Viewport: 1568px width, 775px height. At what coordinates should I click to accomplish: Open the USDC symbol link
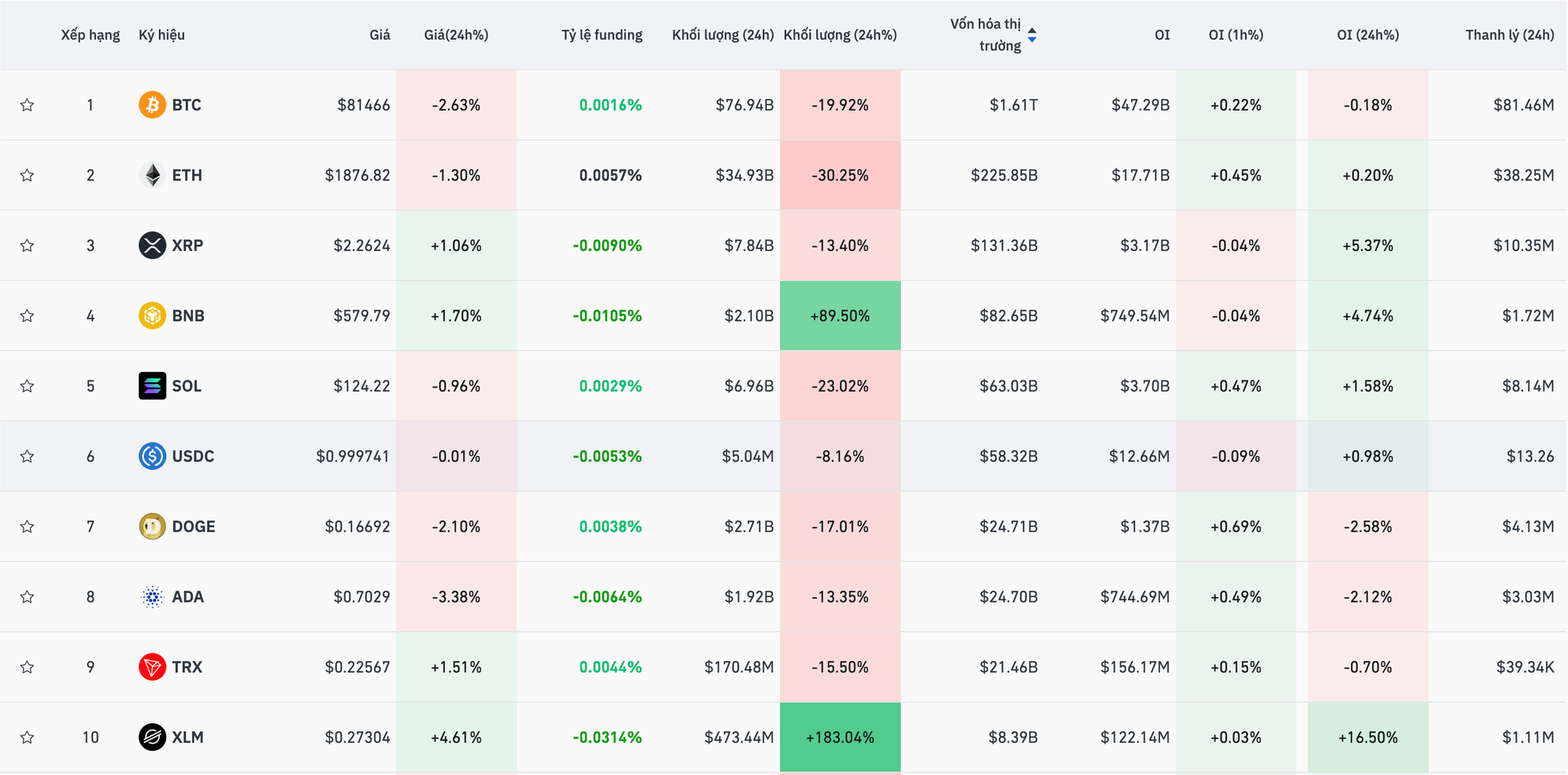(x=193, y=457)
